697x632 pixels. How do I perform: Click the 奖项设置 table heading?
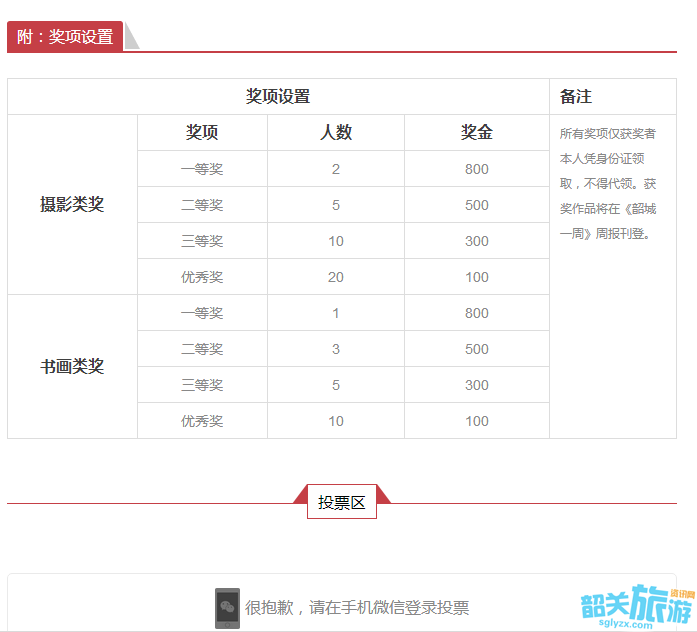click(x=278, y=96)
